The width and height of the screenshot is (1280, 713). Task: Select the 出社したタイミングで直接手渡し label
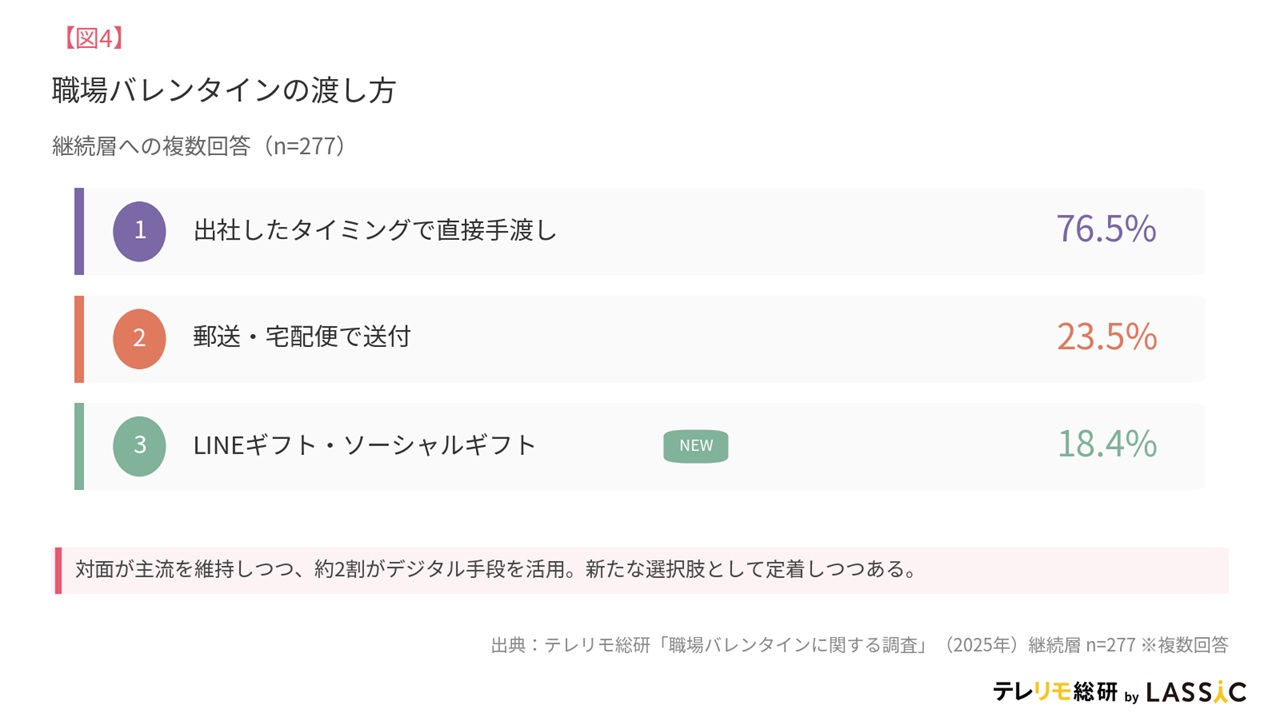pyautogui.click(x=375, y=230)
